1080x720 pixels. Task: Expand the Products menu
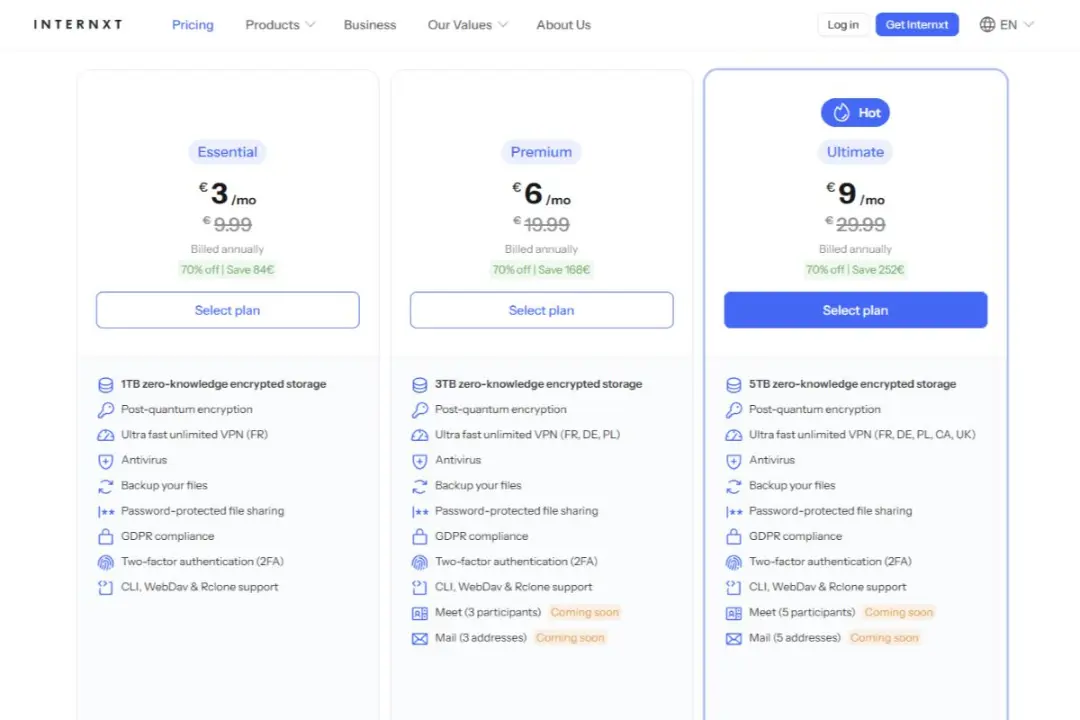point(280,25)
